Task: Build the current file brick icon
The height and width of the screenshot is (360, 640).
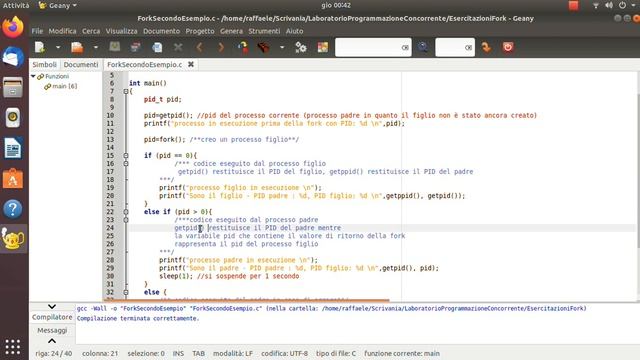Action: click(264, 47)
